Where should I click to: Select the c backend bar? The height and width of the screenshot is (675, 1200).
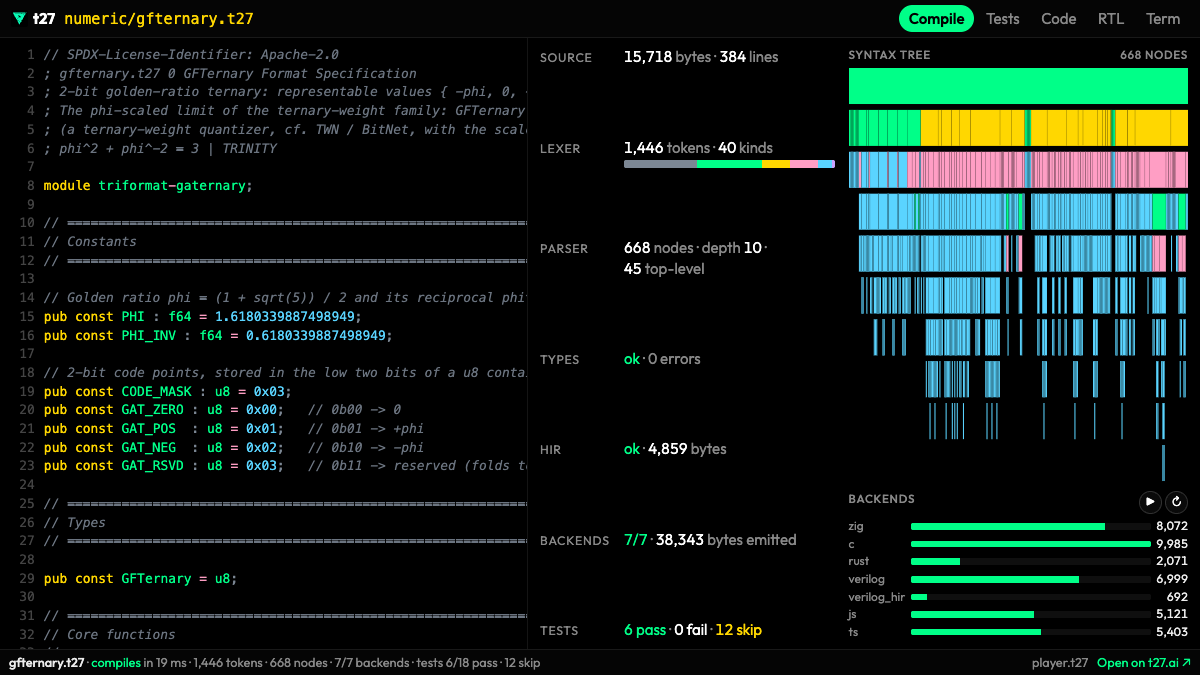click(x=1030, y=544)
